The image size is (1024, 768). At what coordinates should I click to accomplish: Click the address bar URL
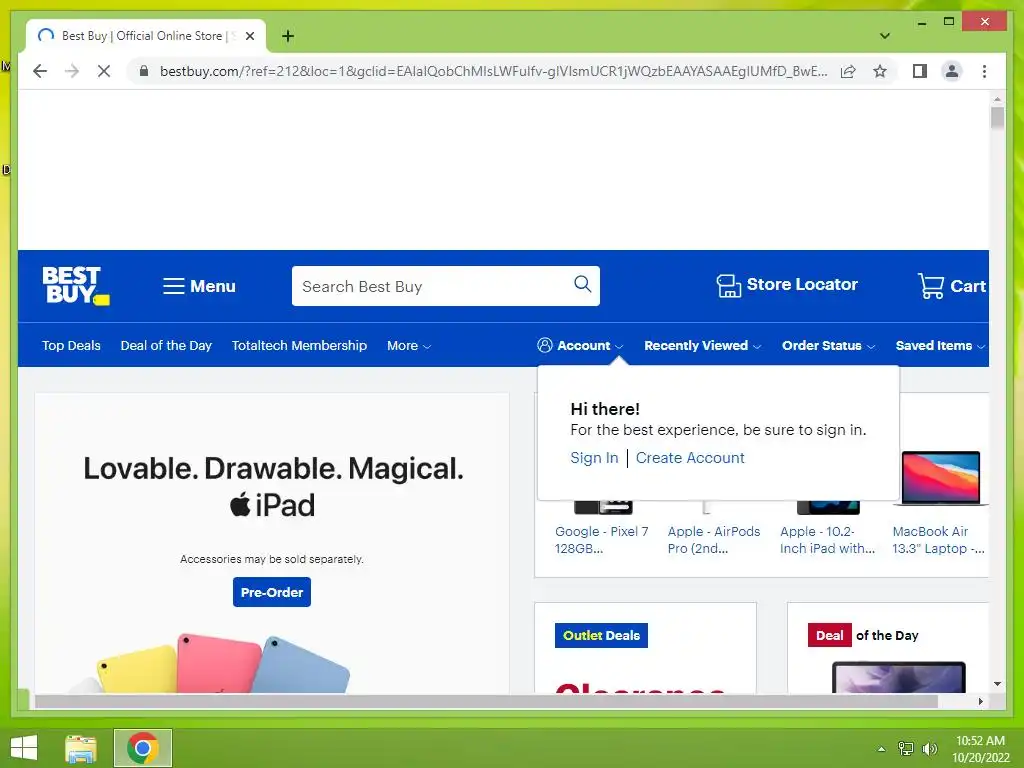click(x=493, y=71)
